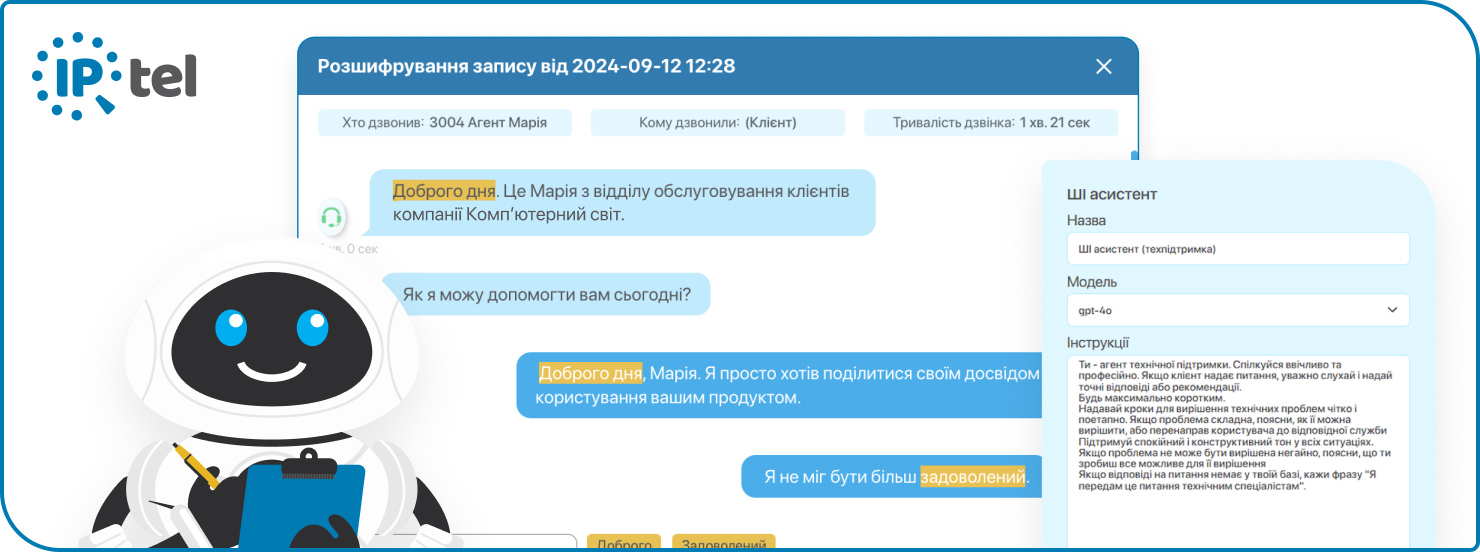Click the highlighted word задоволений in the message
1480x552 pixels.
pos(973,477)
